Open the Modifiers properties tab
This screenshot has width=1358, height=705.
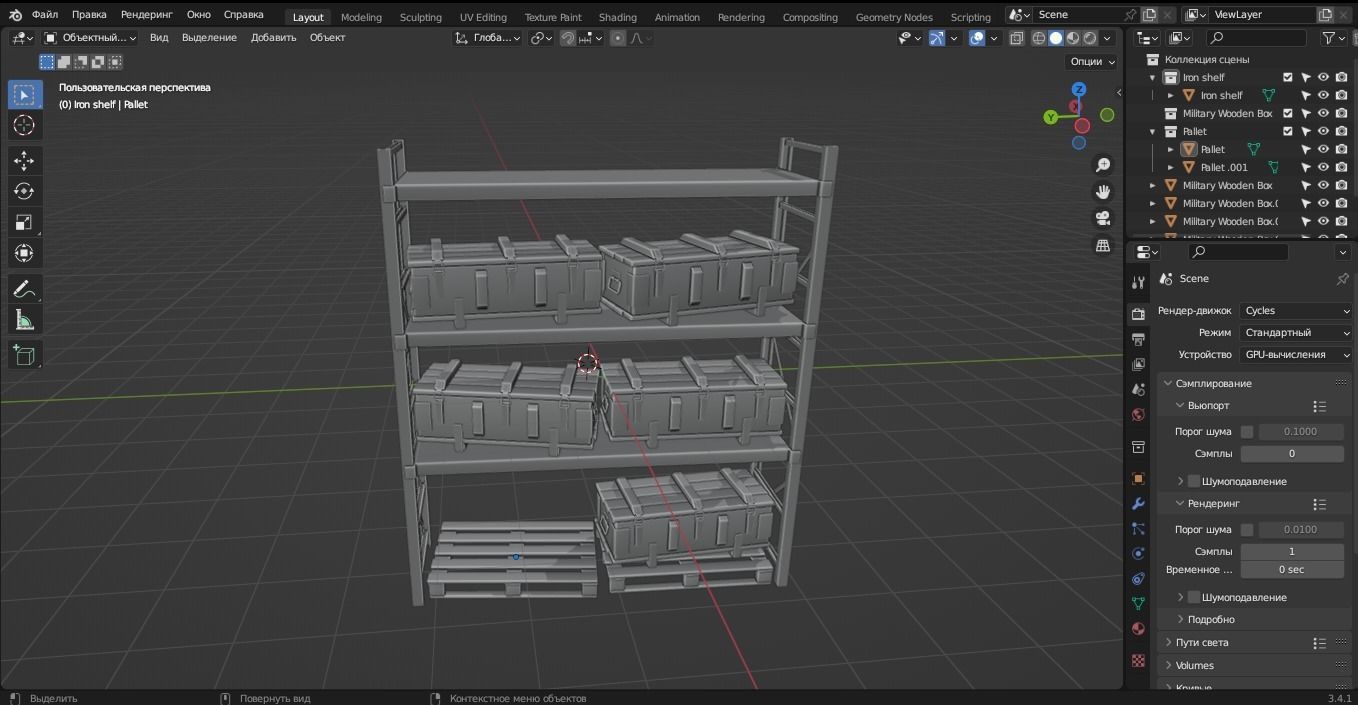point(1138,504)
